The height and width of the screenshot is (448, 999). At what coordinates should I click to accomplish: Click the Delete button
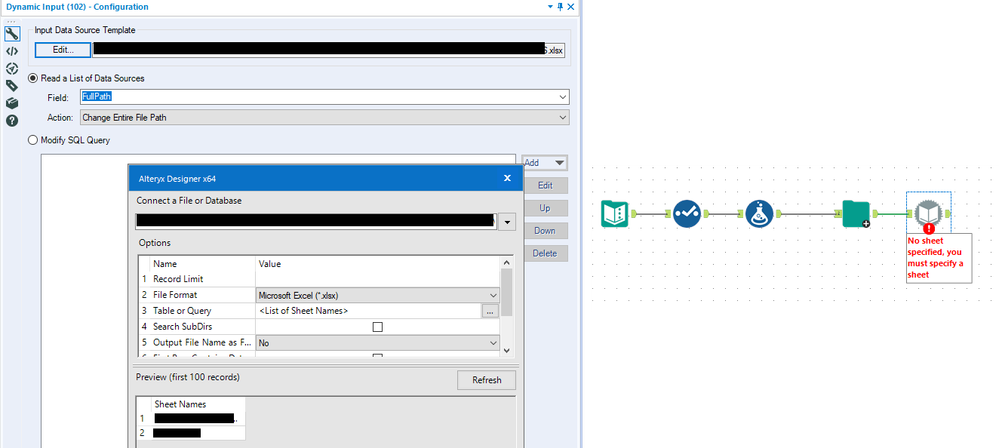point(545,254)
